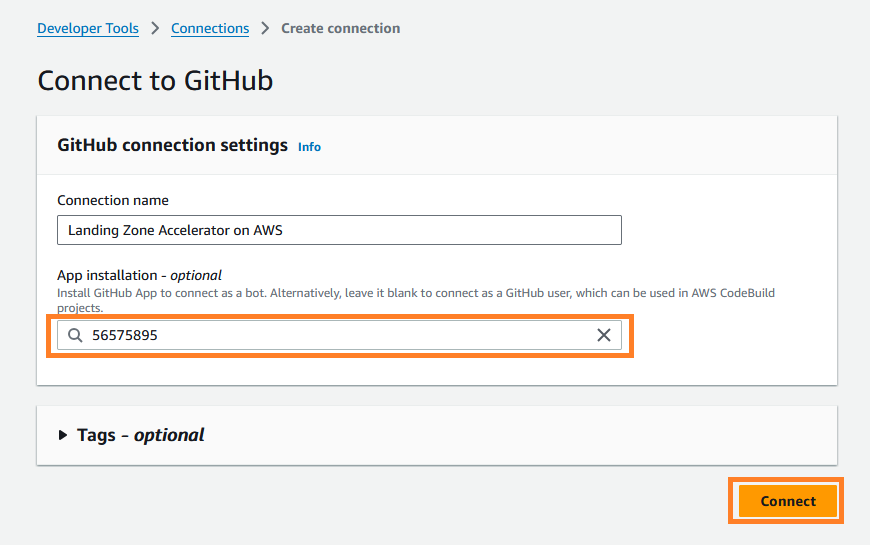Clear the App installation field with the X icon

[604, 335]
